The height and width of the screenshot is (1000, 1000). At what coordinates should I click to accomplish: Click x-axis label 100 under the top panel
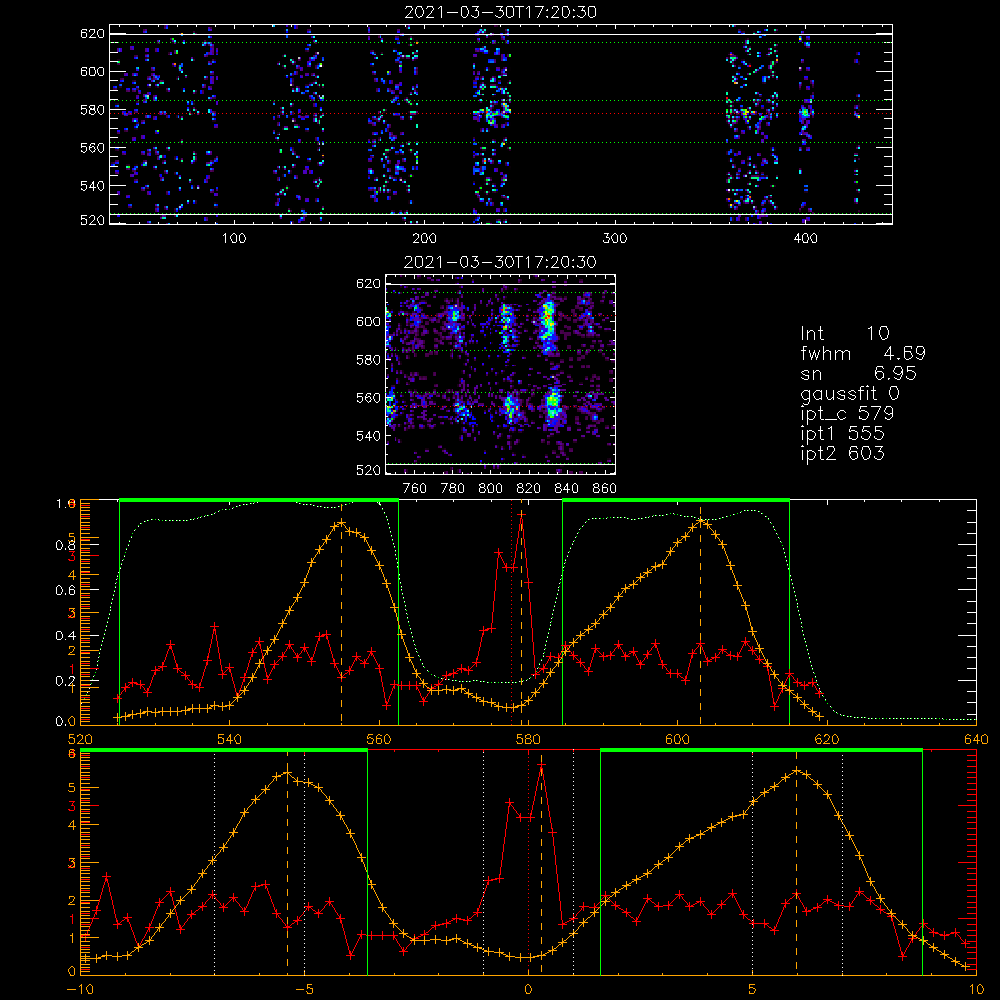pos(234,239)
